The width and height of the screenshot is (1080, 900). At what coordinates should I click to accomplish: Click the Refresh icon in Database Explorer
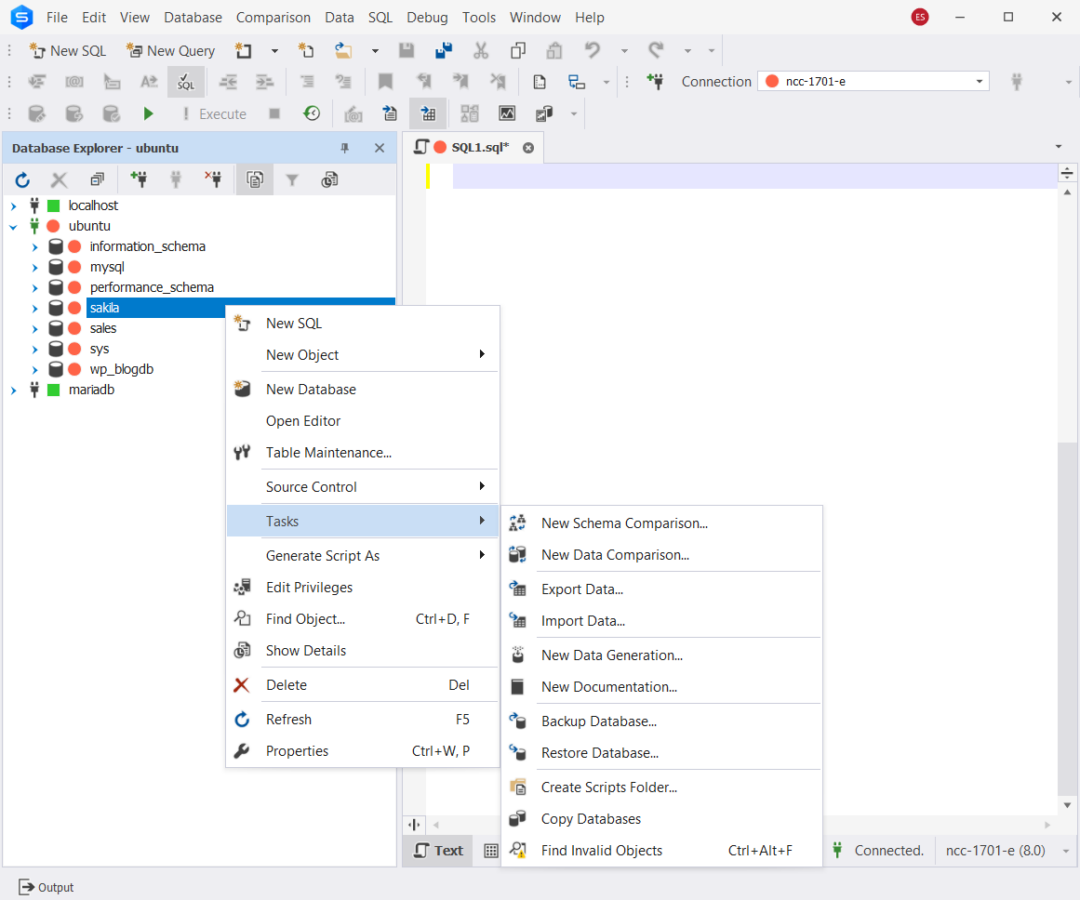coord(22,180)
